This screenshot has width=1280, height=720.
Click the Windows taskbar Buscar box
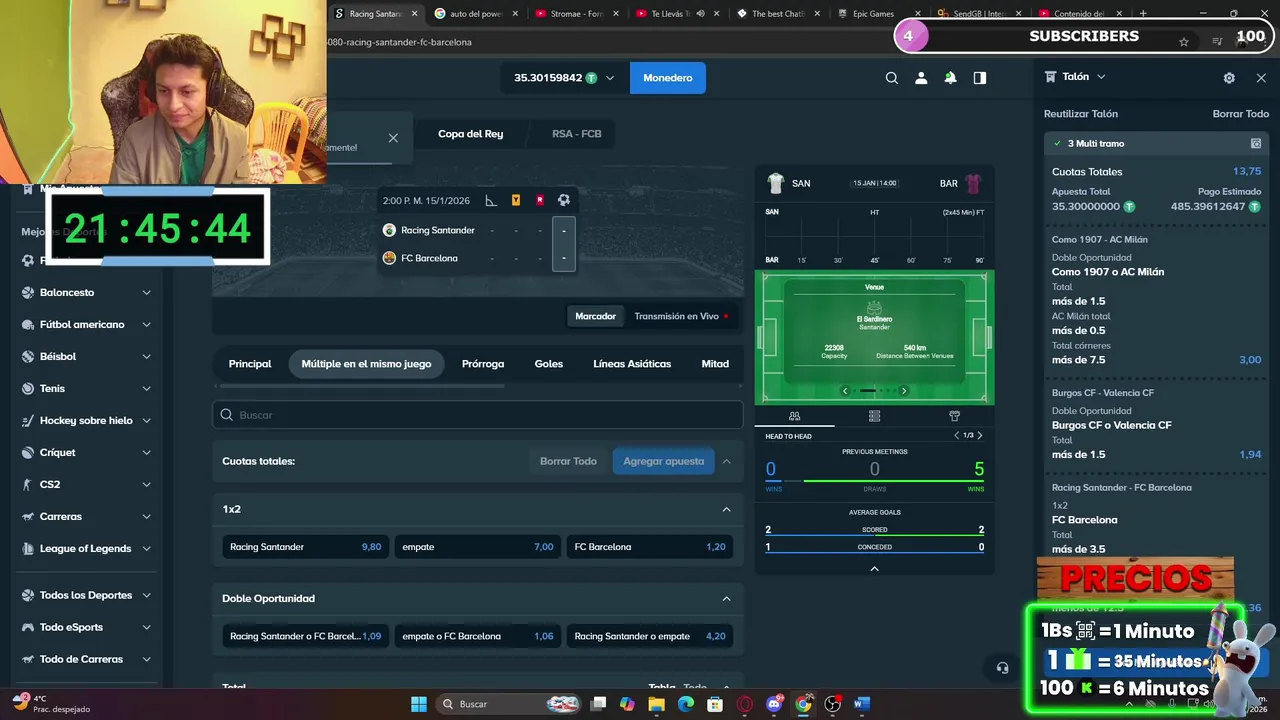(509, 704)
